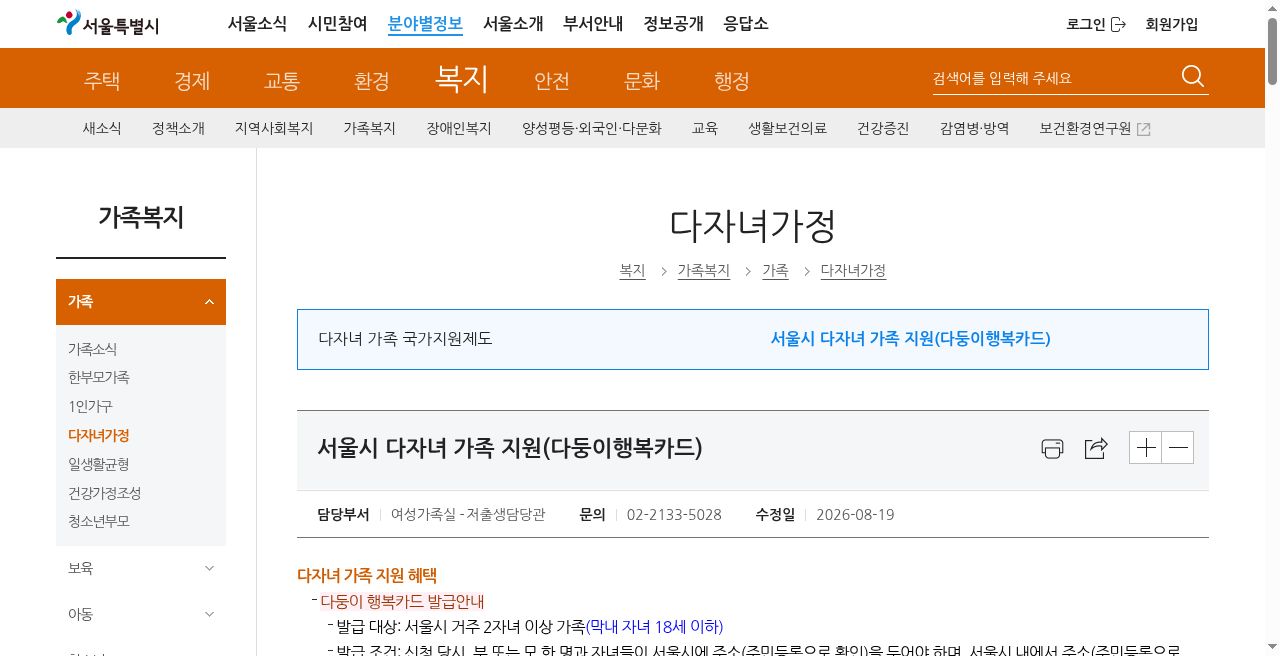Collapse the 가족 sidebar section
The width and height of the screenshot is (1280, 656).
point(141,302)
